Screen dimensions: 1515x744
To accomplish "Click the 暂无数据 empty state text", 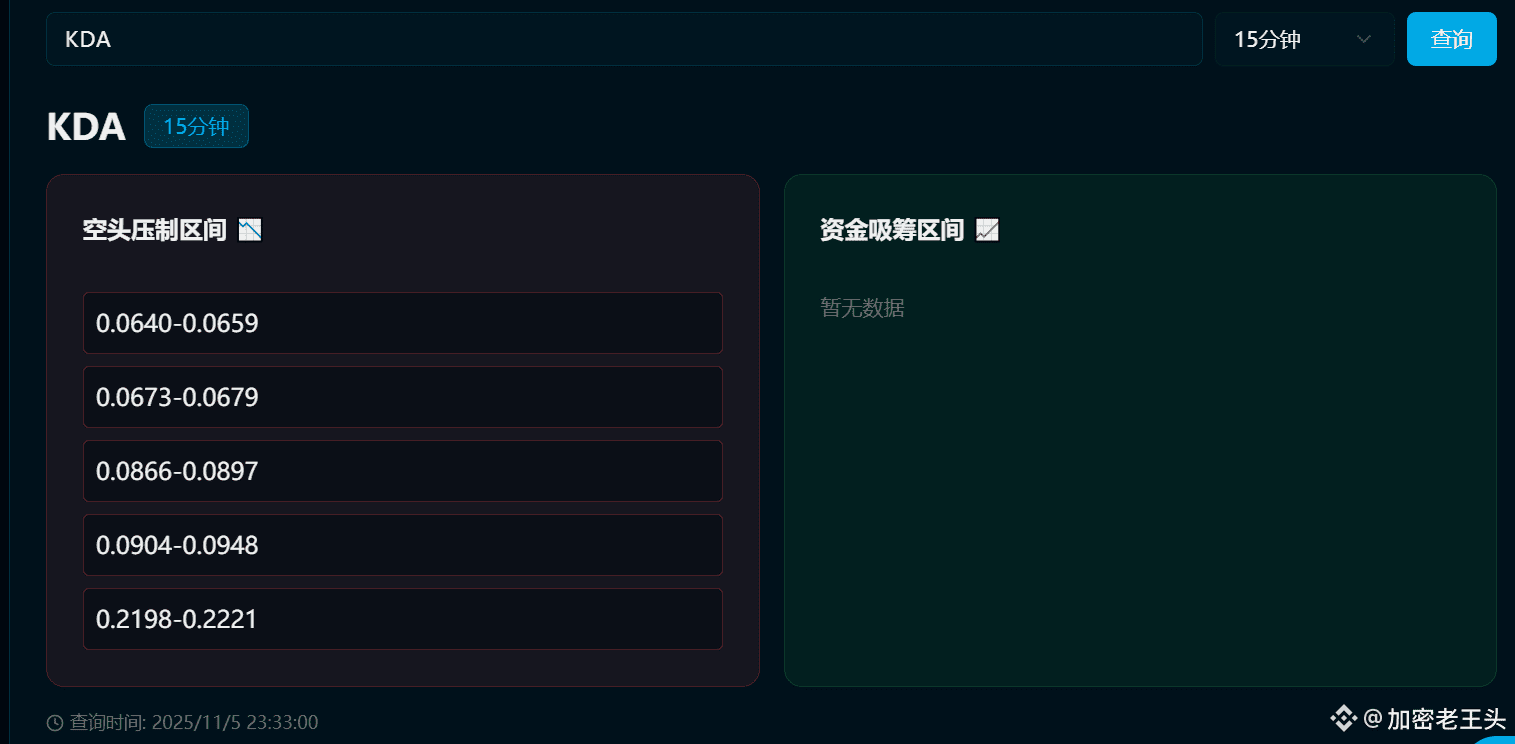I will 862,308.
